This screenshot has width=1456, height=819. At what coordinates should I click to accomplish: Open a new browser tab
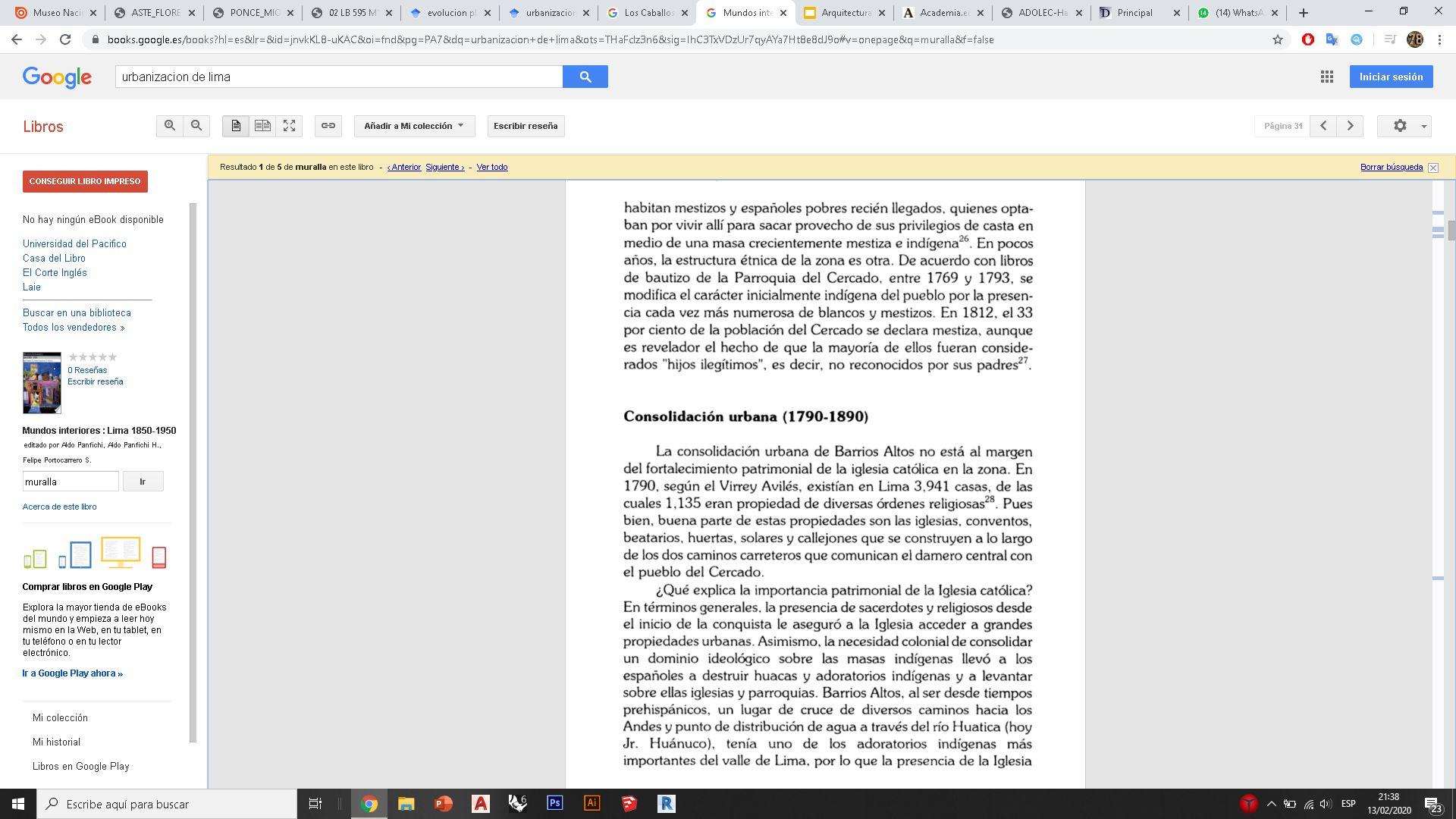click(x=1304, y=13)
